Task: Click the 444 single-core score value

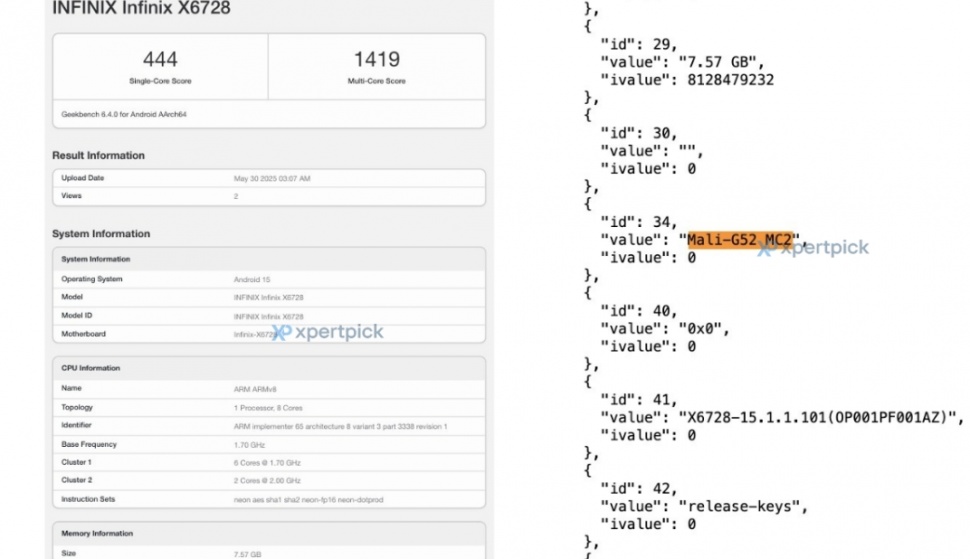Action: point(160,59)
